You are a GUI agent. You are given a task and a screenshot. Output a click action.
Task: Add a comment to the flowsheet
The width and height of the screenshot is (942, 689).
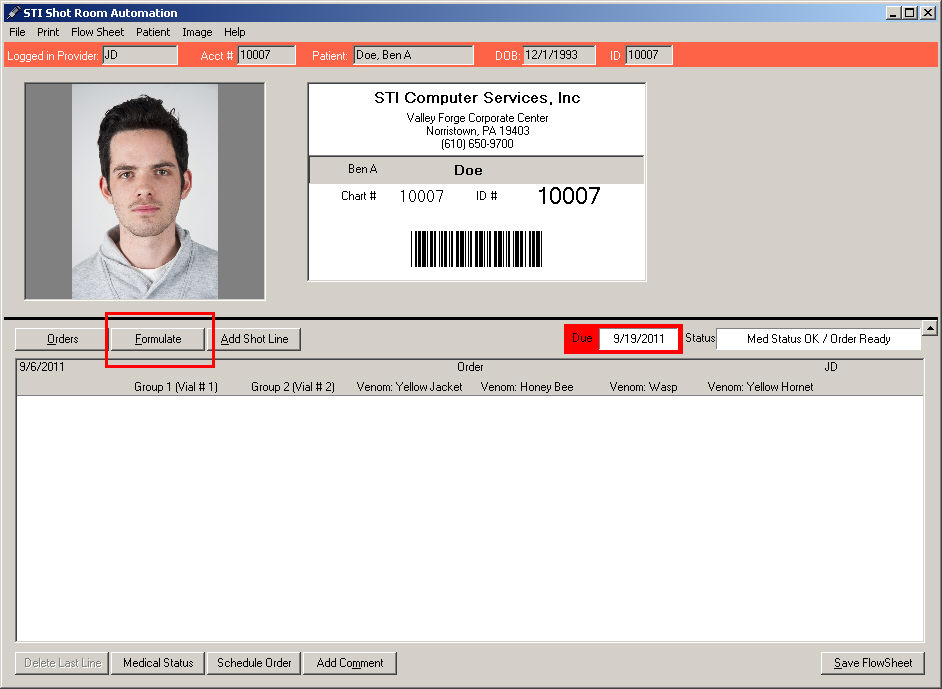(350, 663)
